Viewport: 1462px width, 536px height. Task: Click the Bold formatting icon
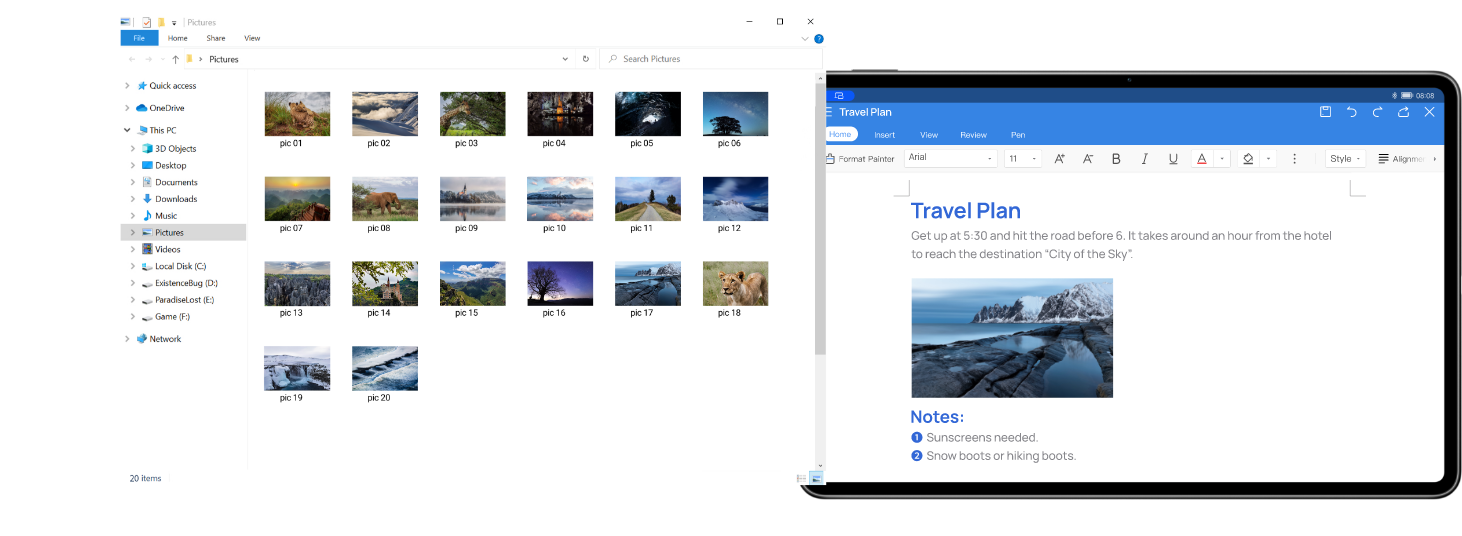tap(1116, 159)
